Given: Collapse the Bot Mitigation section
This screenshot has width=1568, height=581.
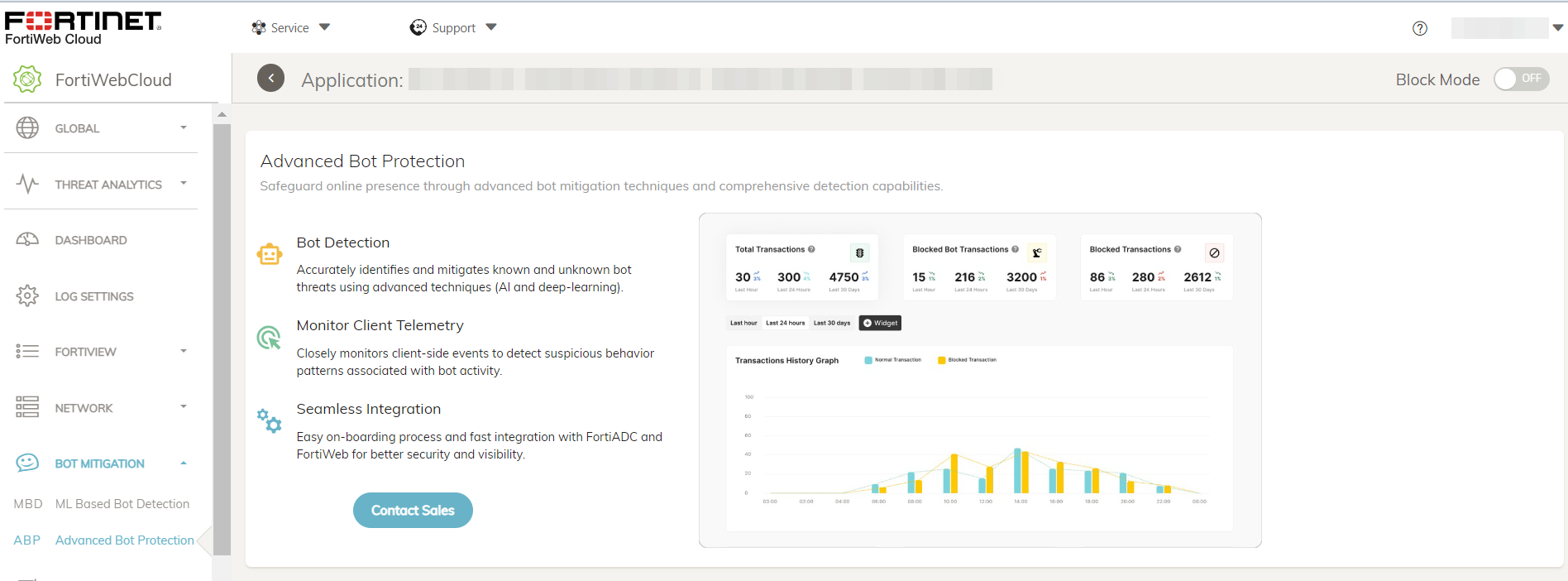Looking at the screenshot, I should point(184,463).
